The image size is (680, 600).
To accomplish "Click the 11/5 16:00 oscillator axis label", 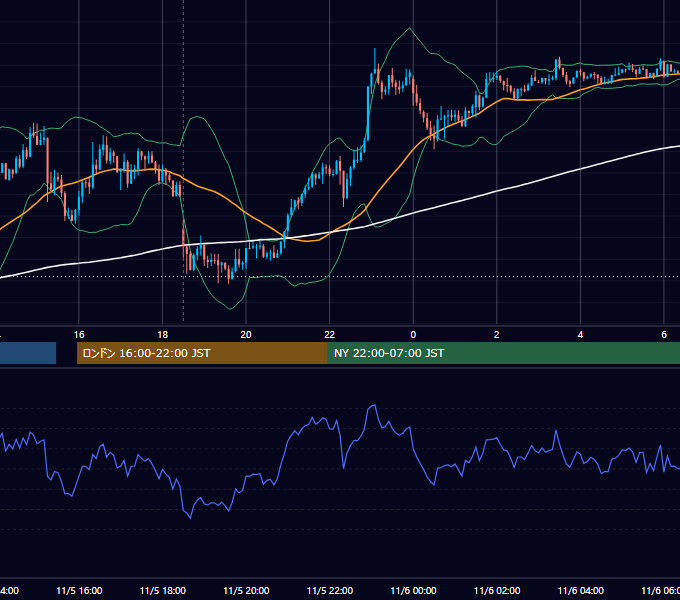I will 79,590.
